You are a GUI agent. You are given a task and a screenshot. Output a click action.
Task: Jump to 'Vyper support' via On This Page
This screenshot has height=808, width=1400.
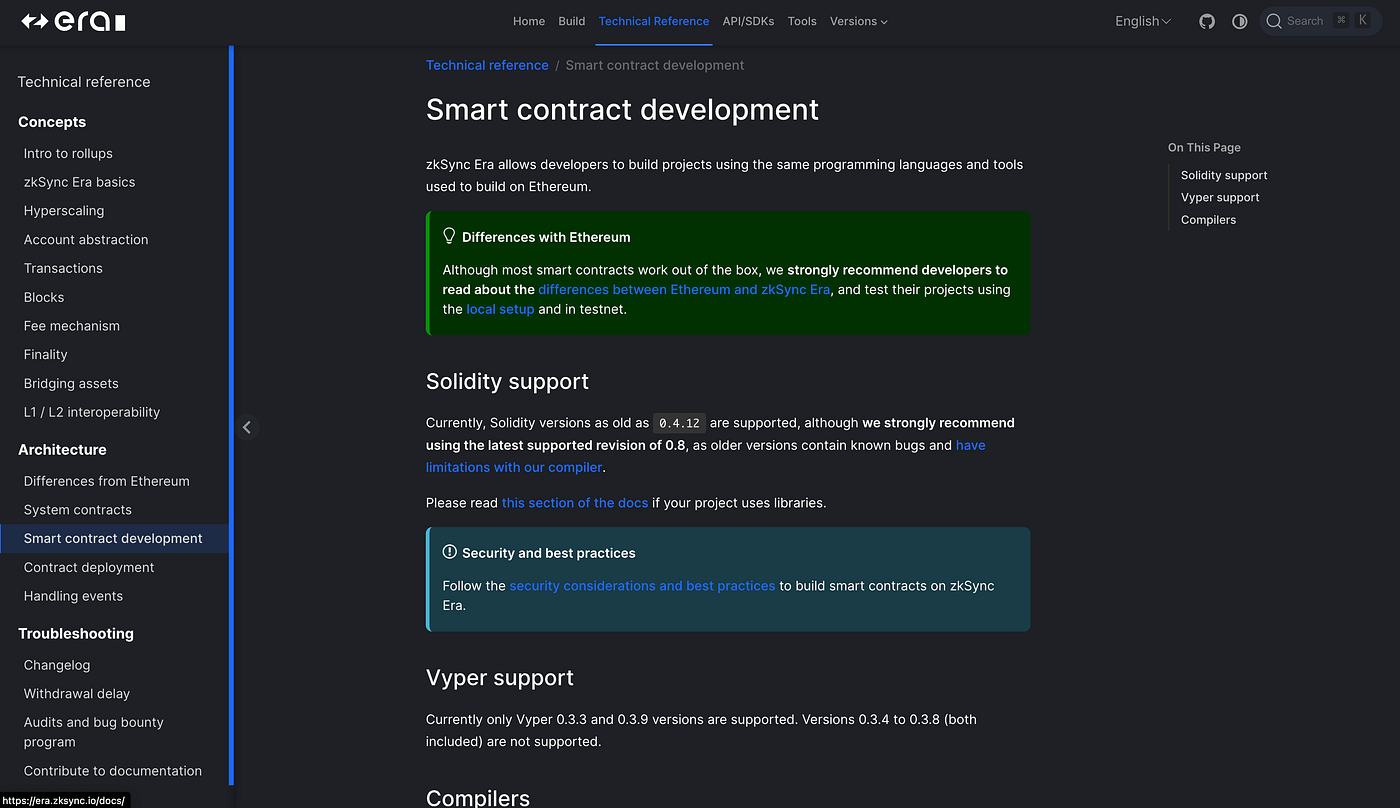(x=1219, y=197)
